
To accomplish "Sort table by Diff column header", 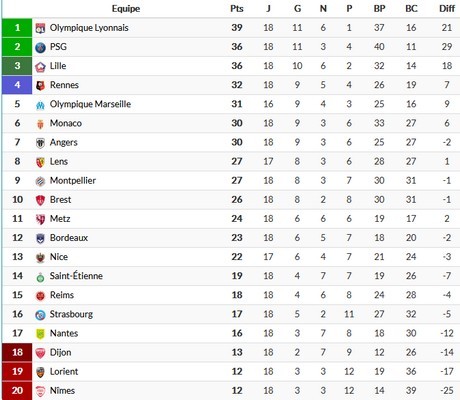I will click(x=447, y=9).
